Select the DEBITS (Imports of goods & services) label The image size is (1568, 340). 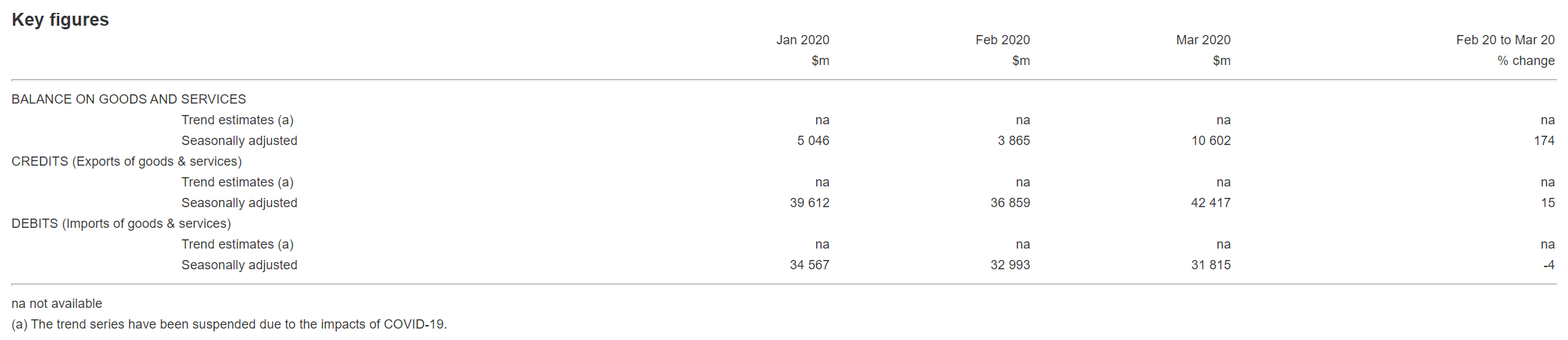[121, 224]
